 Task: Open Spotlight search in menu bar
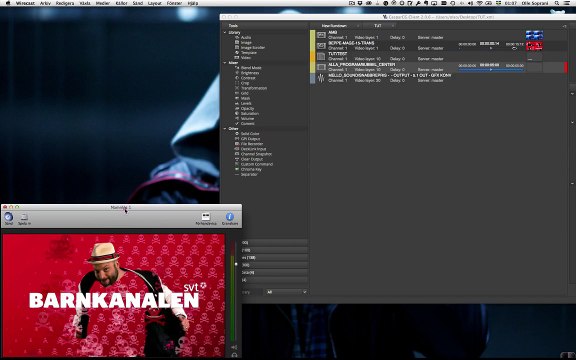[557, 3]
